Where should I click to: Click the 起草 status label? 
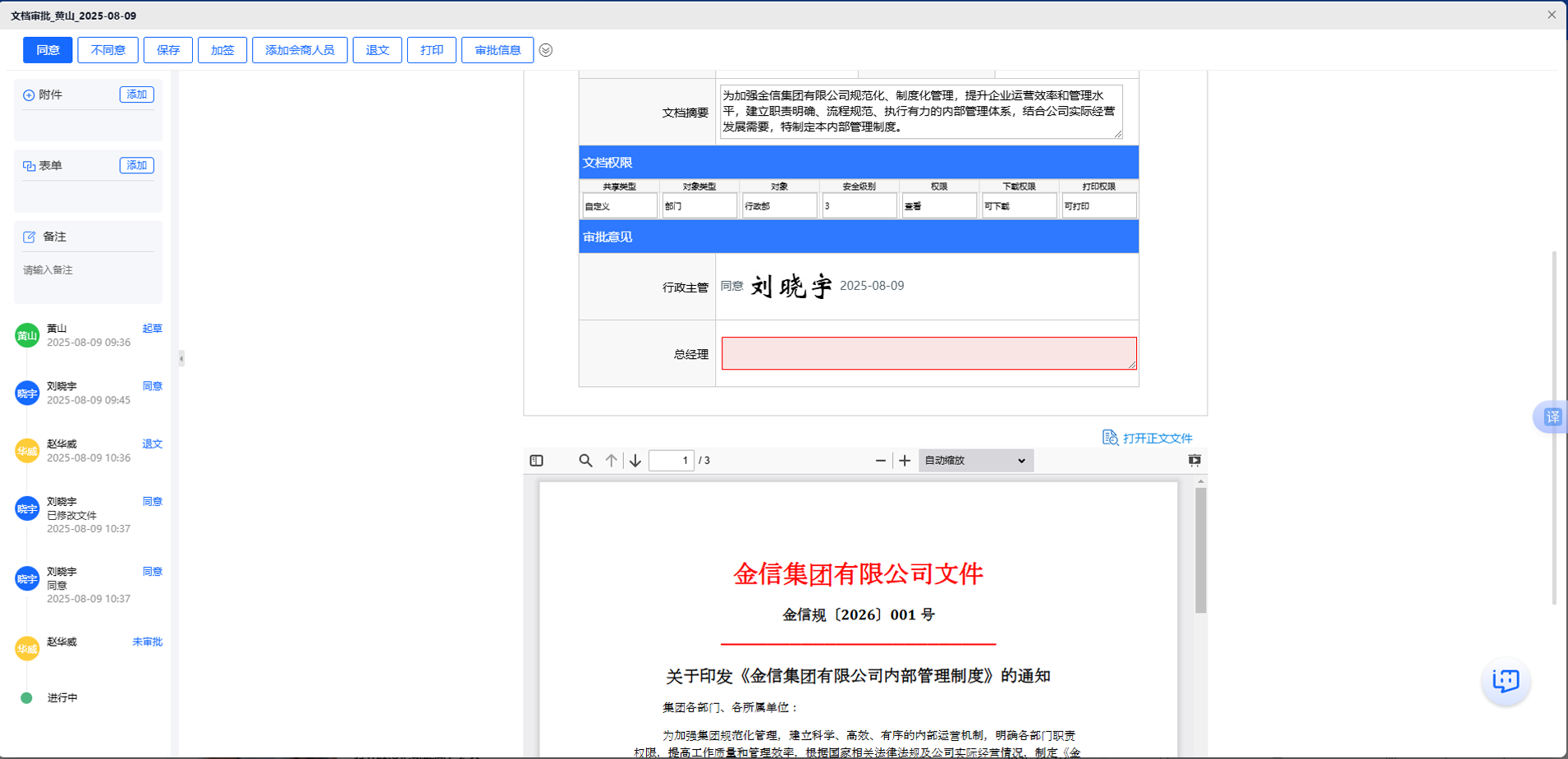(152, 329)
